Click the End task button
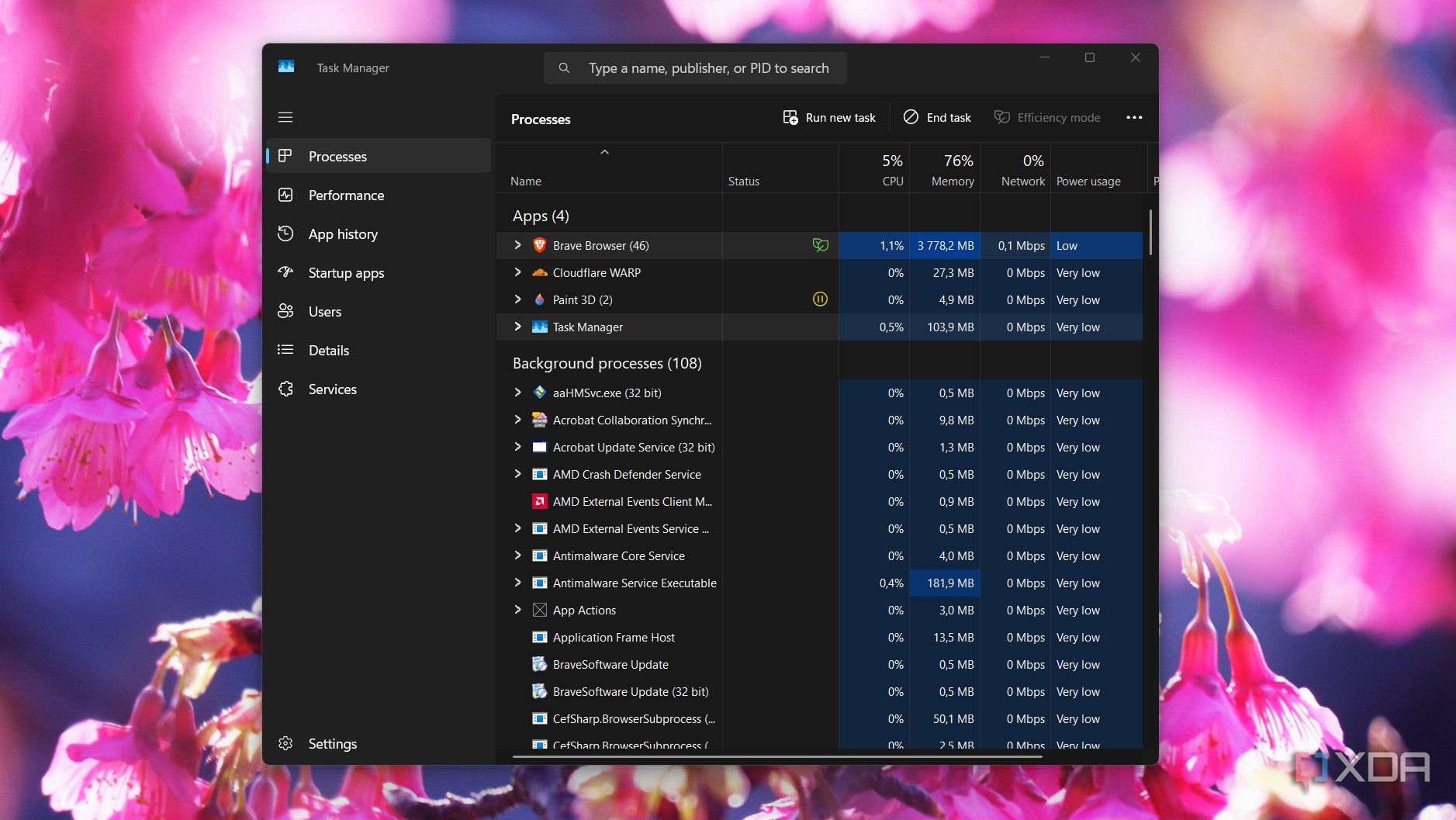This screenshot has height=820, width=1456. 937,117
